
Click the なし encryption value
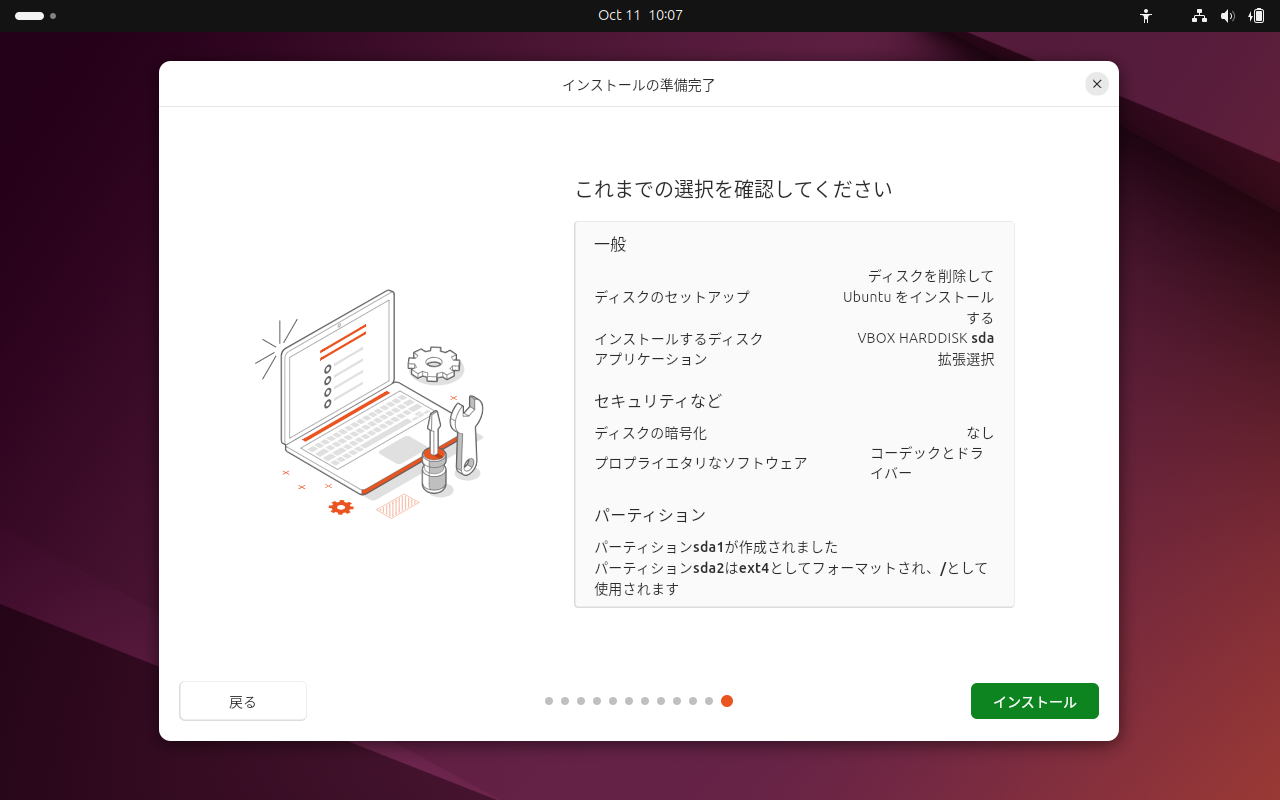pos(980,433)
